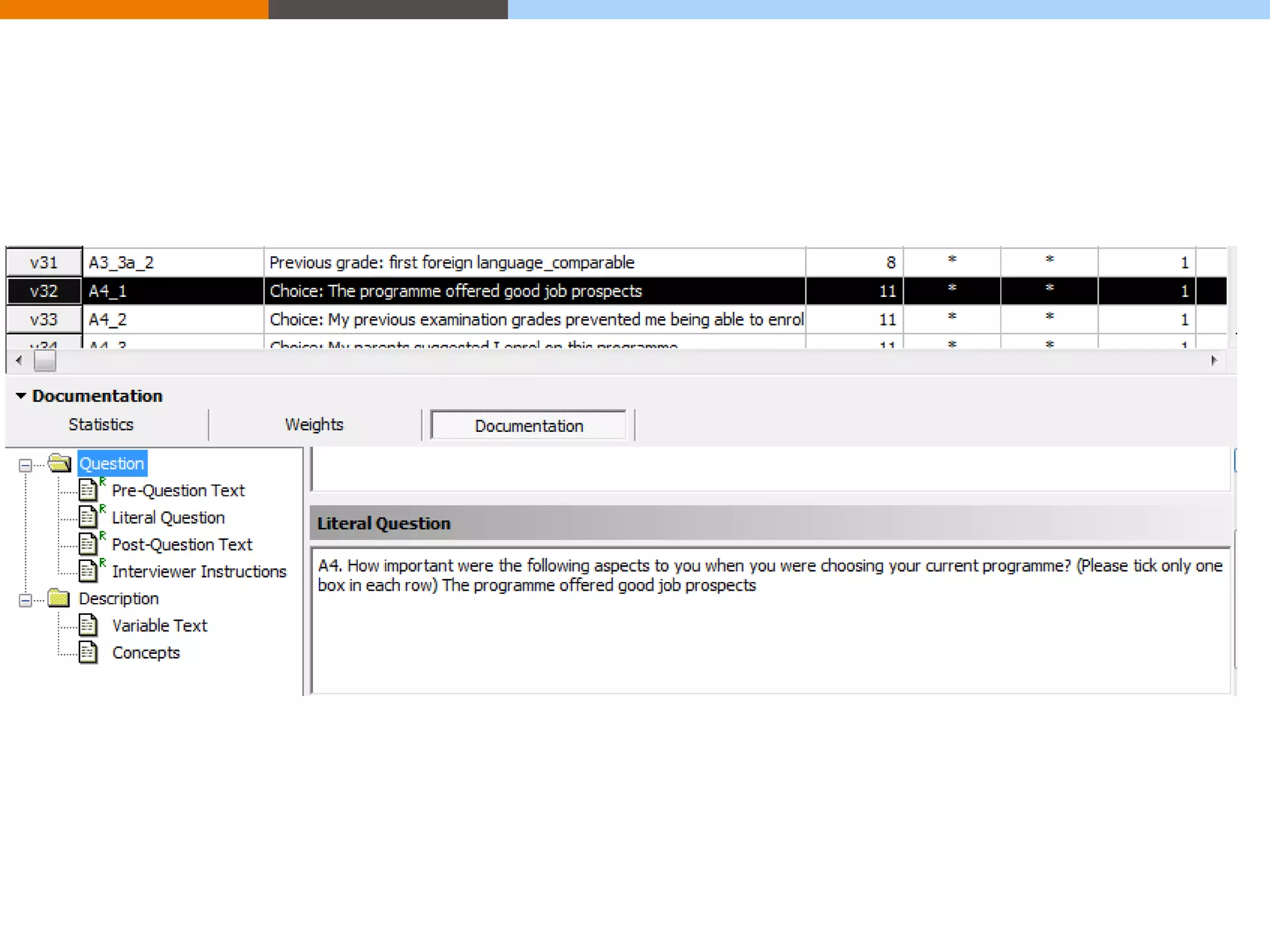Switch to the Weights tab
This screenshot has height=952, width=1270.
pyautogui.click(x=314, y=425)
